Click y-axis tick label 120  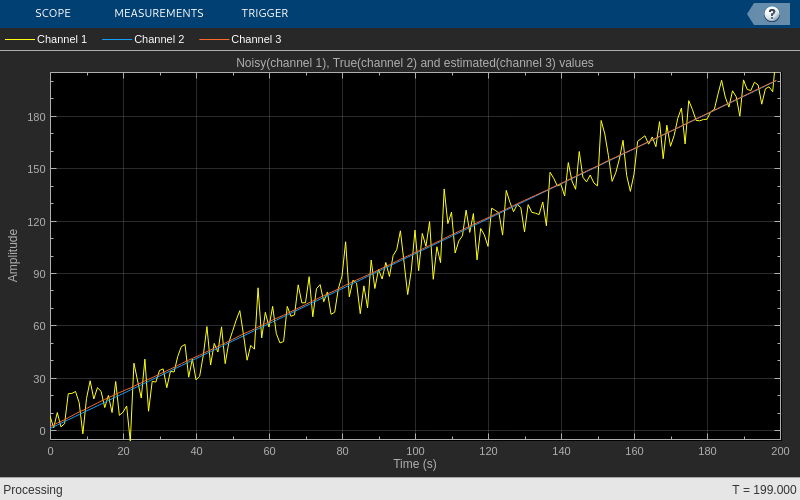coord(36,222)
